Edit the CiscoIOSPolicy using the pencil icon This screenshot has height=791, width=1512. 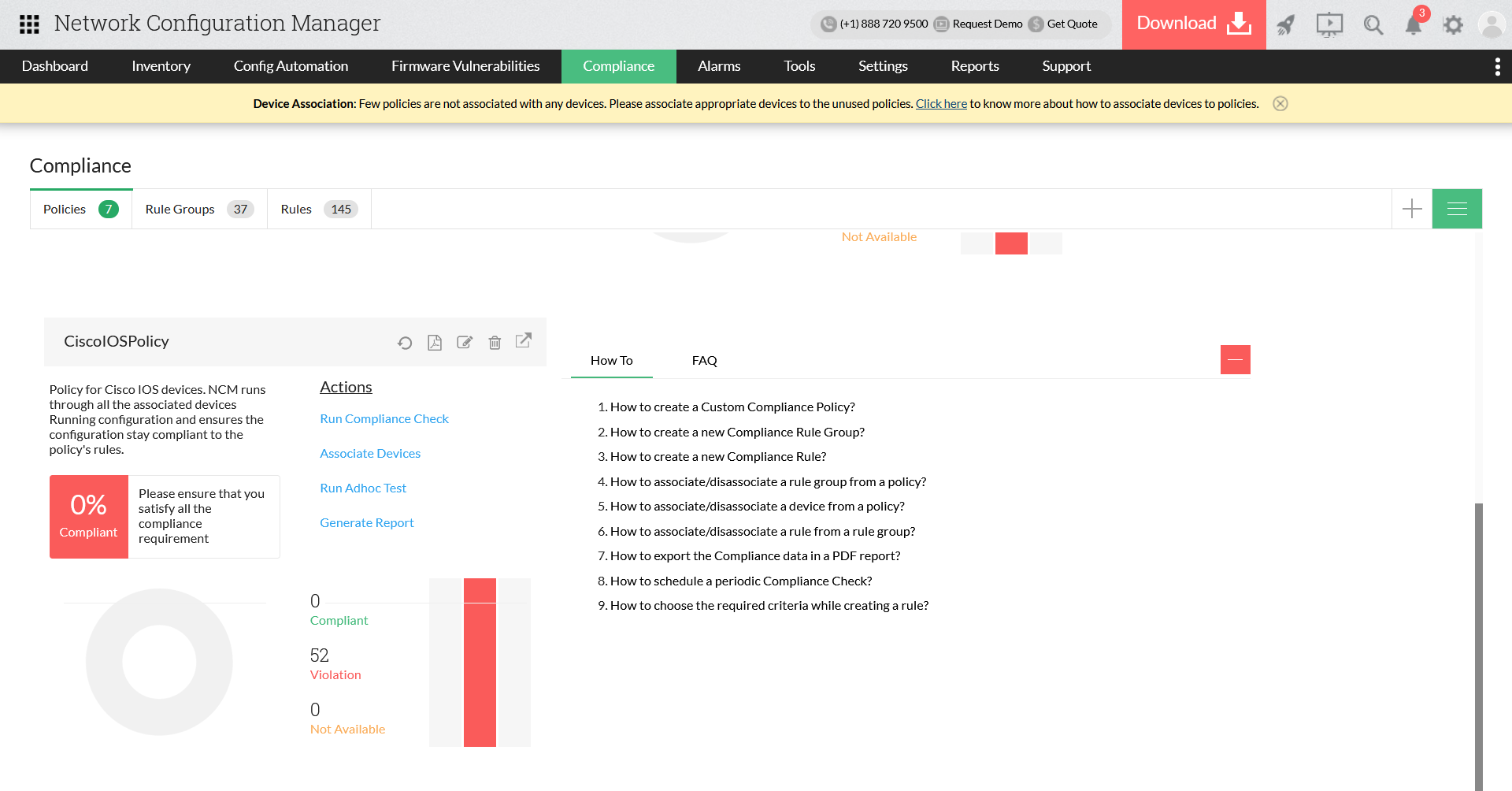coord(464,342)
